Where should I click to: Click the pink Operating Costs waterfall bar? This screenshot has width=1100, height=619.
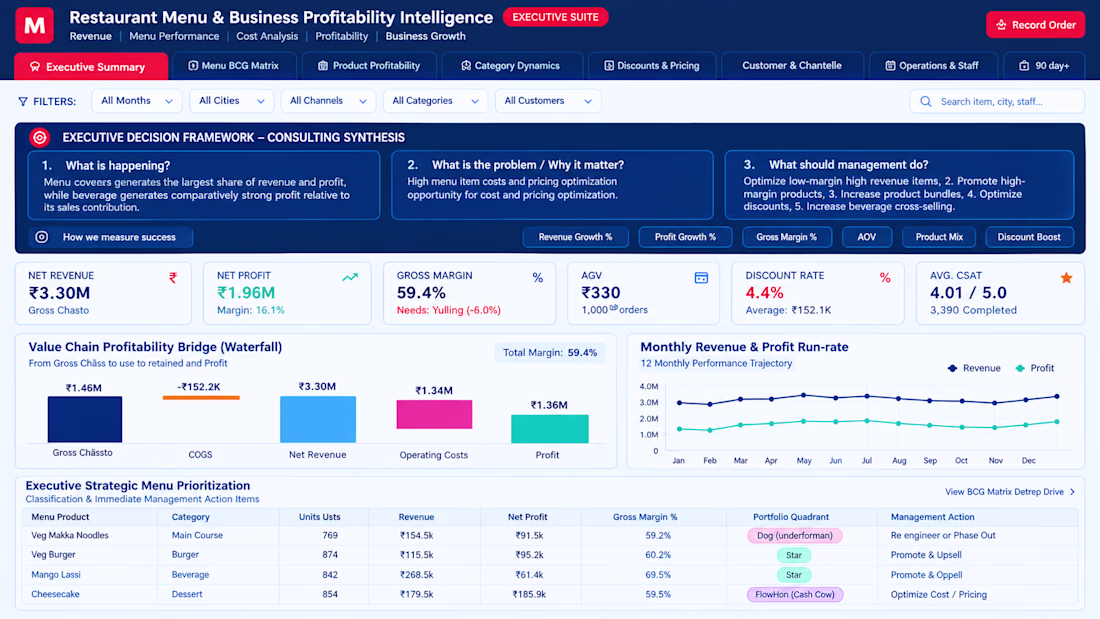click(434, 415)
